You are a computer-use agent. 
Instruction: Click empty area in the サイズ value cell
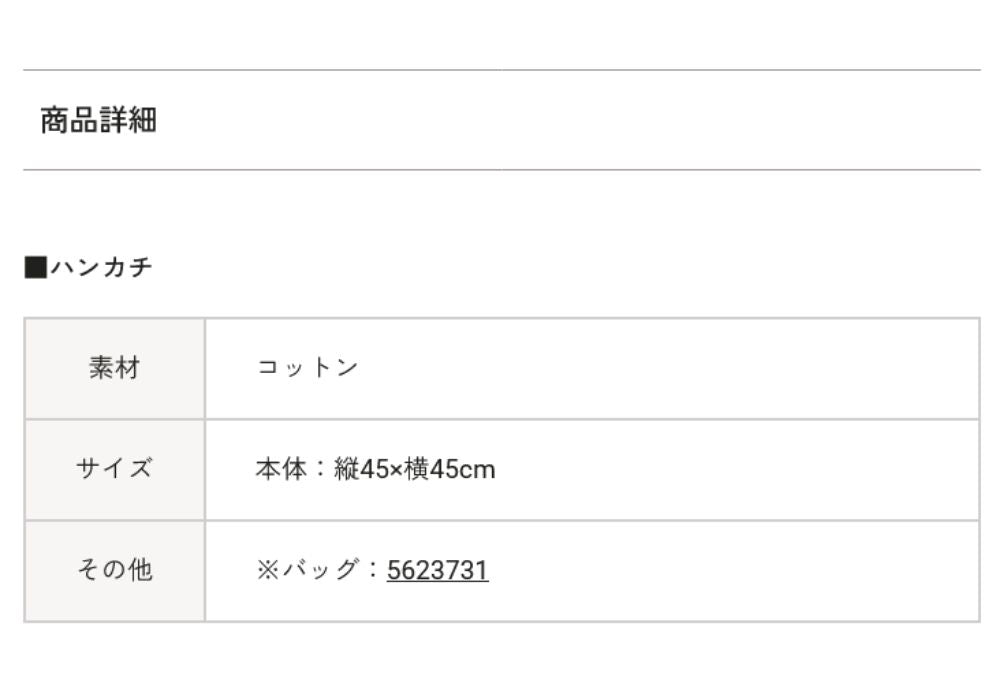point(733,469)
